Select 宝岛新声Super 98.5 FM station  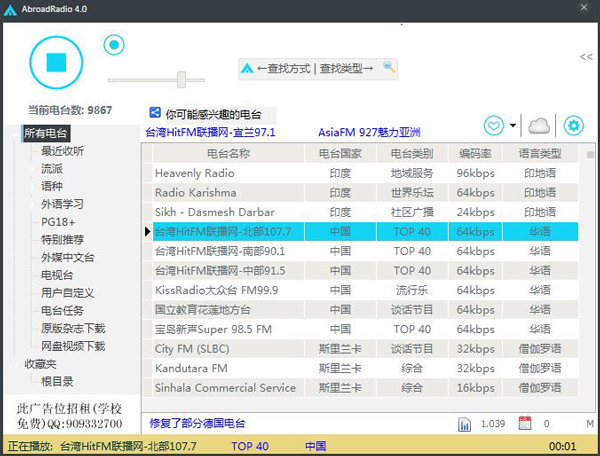click(360, 329)
